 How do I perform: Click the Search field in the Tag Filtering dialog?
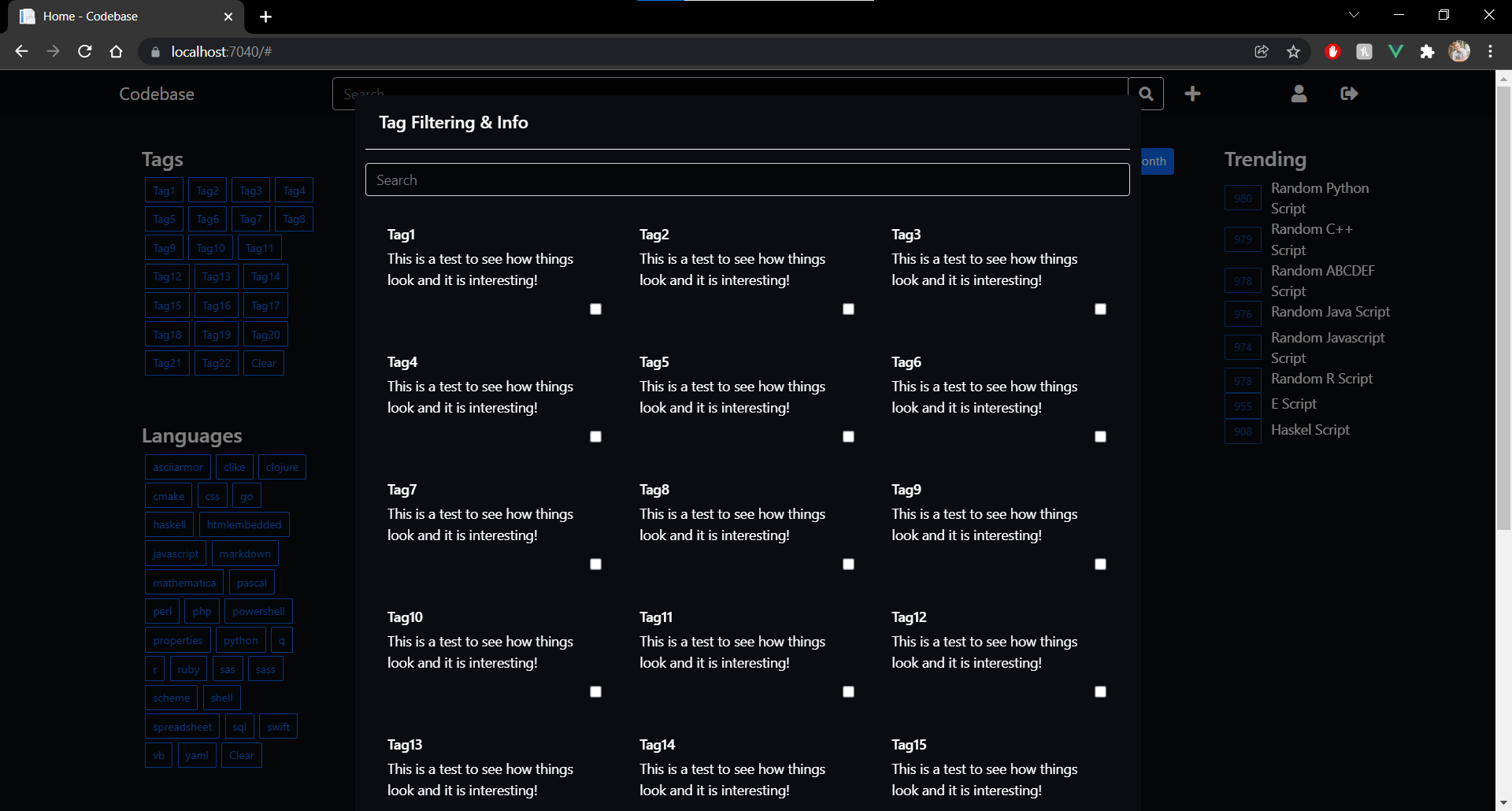pos(747,180)
